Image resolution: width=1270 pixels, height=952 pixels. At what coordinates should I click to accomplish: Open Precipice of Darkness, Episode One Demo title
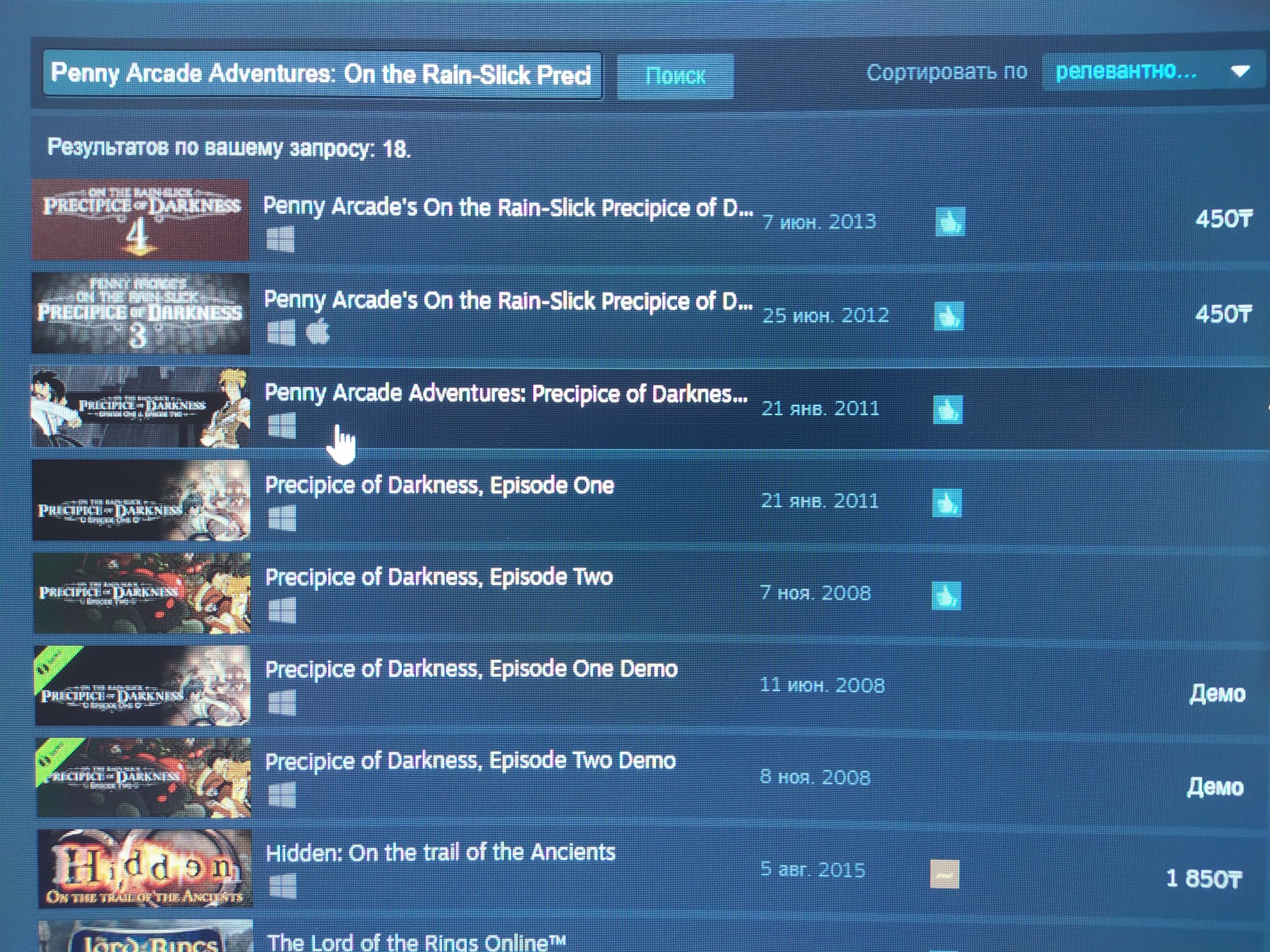click(x=471, y=669)
